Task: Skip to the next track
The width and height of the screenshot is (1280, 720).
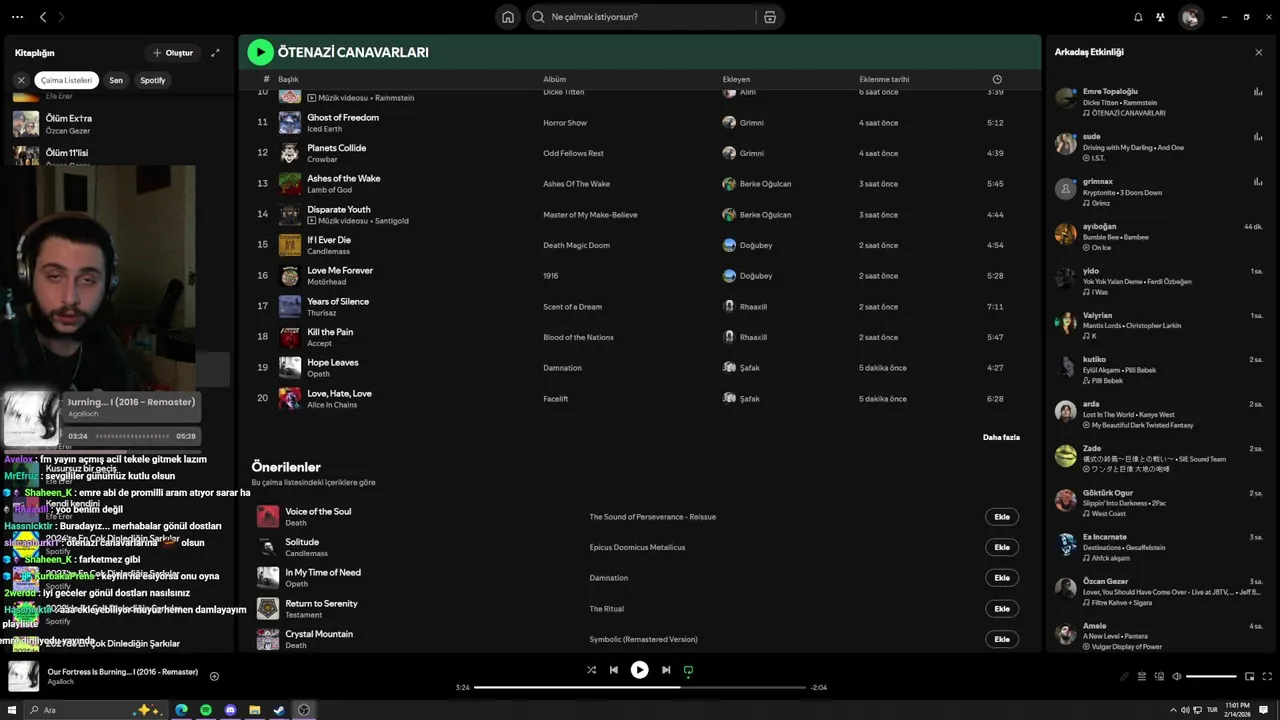Action: coord(666,670)
